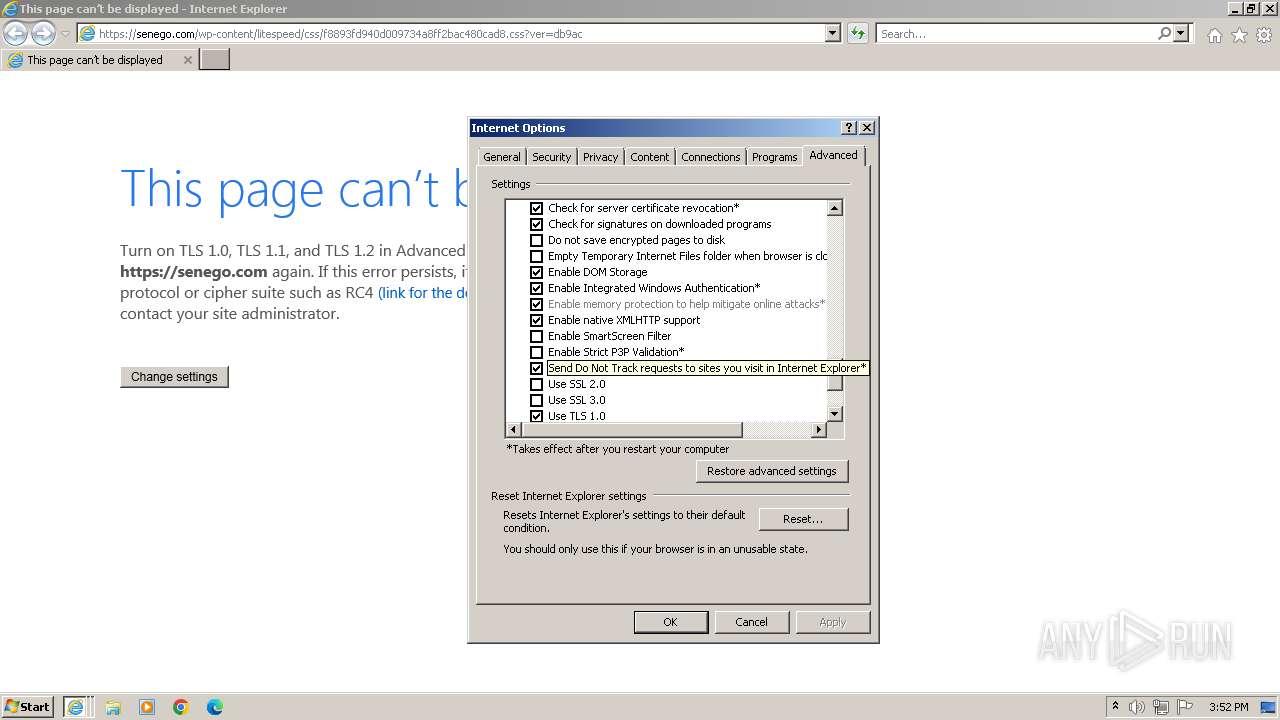Select the Advanced tab
This screenshot has height=720, width=1280.
pos(833,155)
